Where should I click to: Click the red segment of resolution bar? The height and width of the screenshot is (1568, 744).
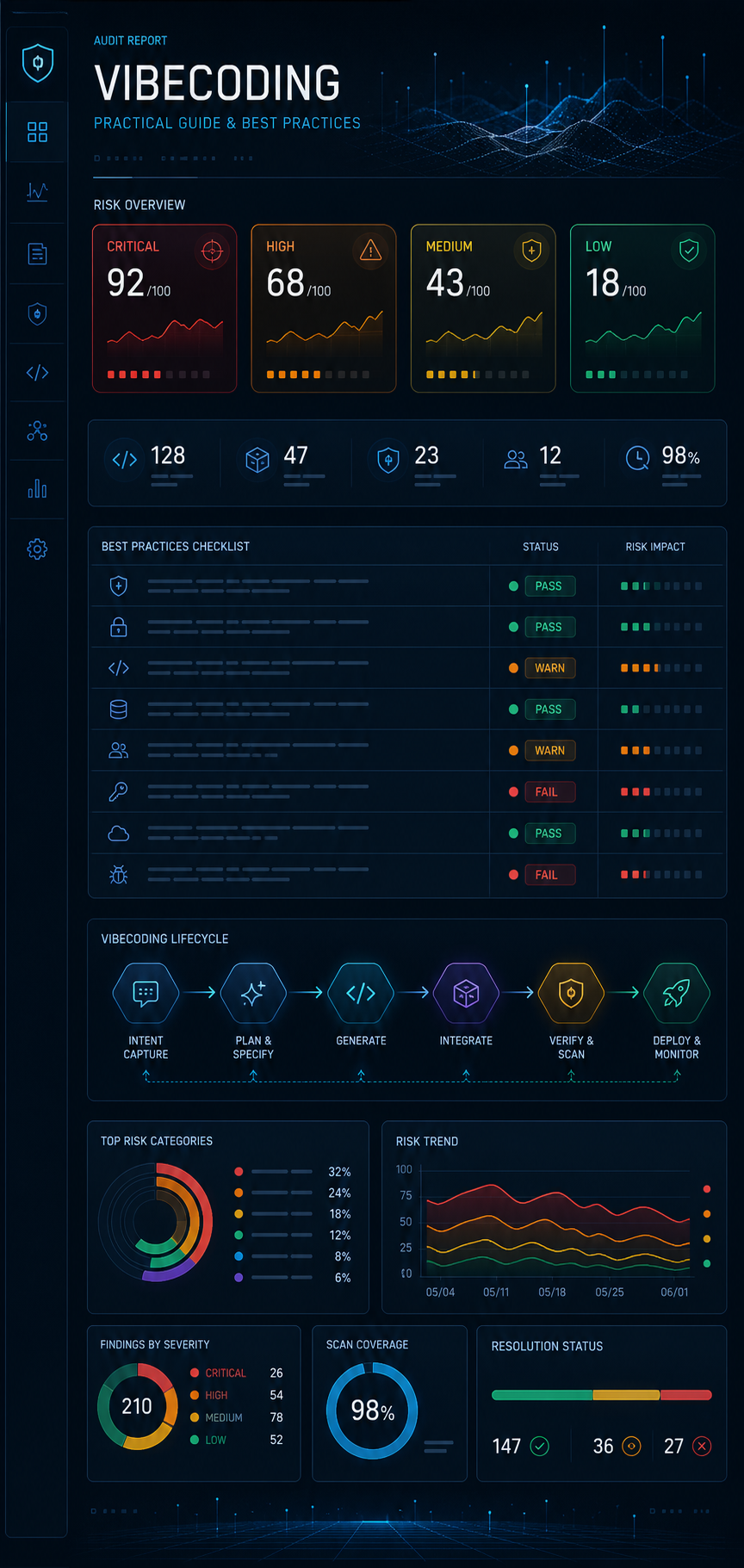point(686,1395)
